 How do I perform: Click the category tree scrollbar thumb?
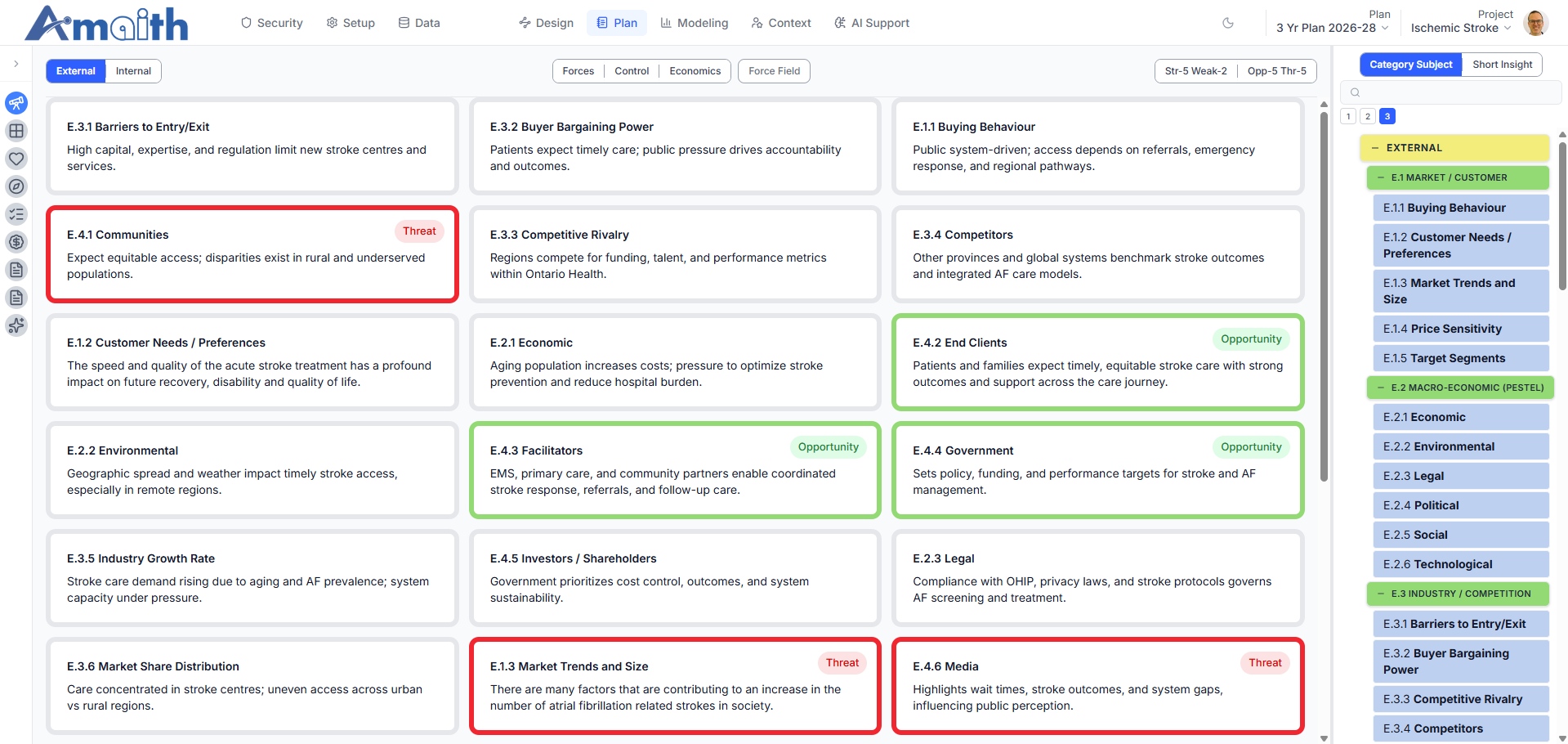click(1562, 216)
